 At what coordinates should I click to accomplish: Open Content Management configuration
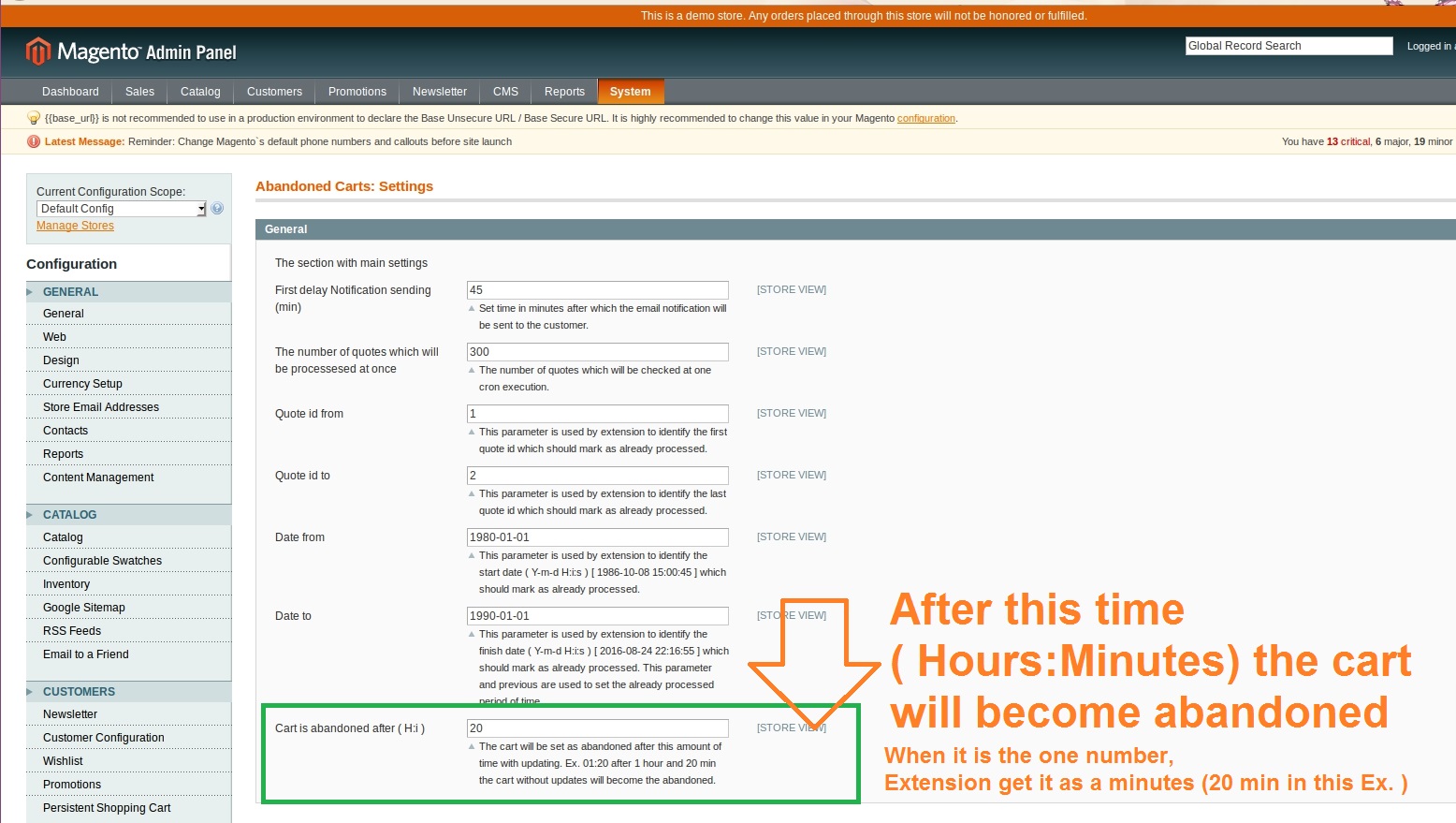(x=98, y=478)
